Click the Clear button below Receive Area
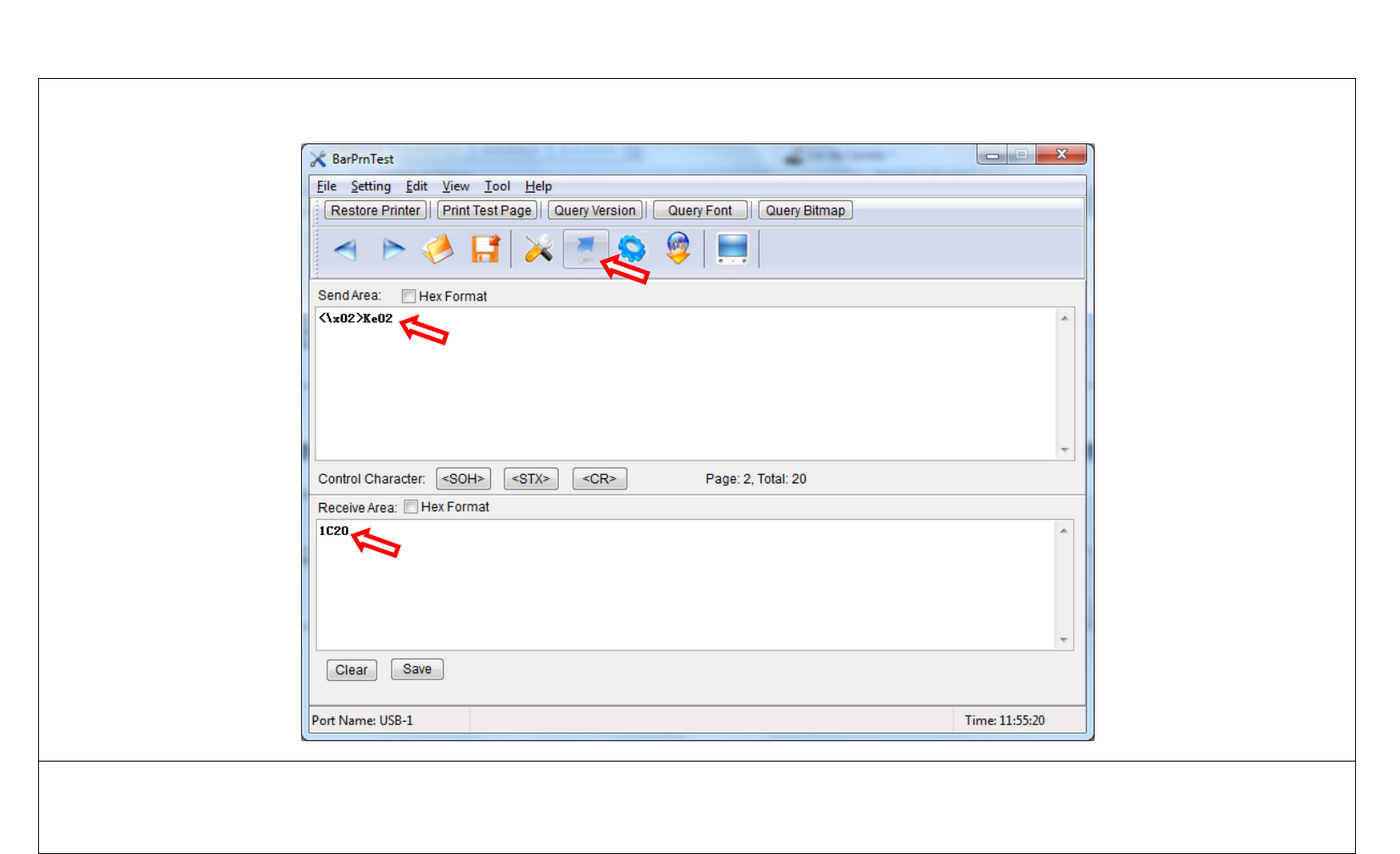Screen dimensions: 1400x854 click(x=352, y=670)
